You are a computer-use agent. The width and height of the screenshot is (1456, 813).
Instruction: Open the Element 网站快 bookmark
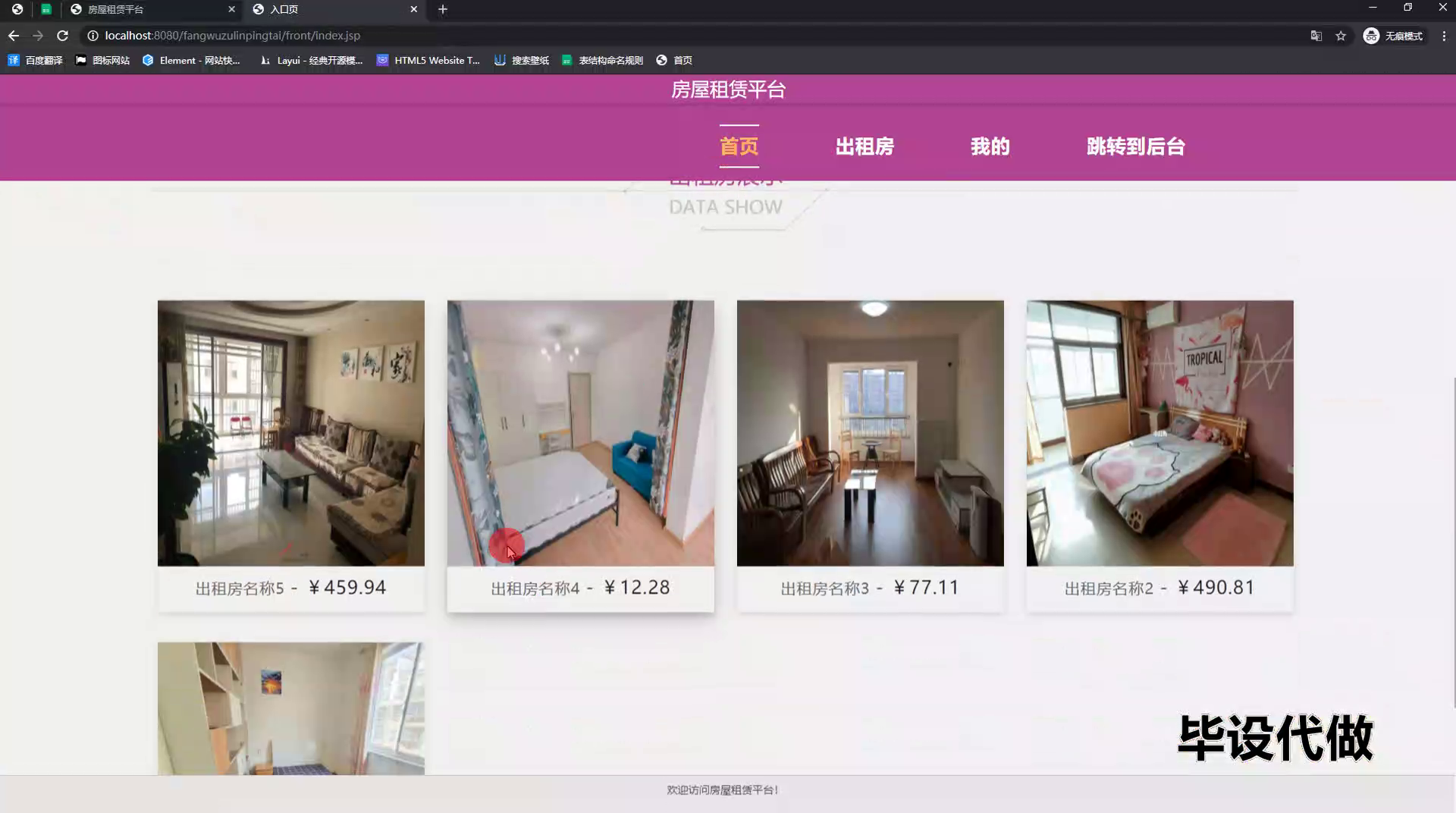[191, 60]
